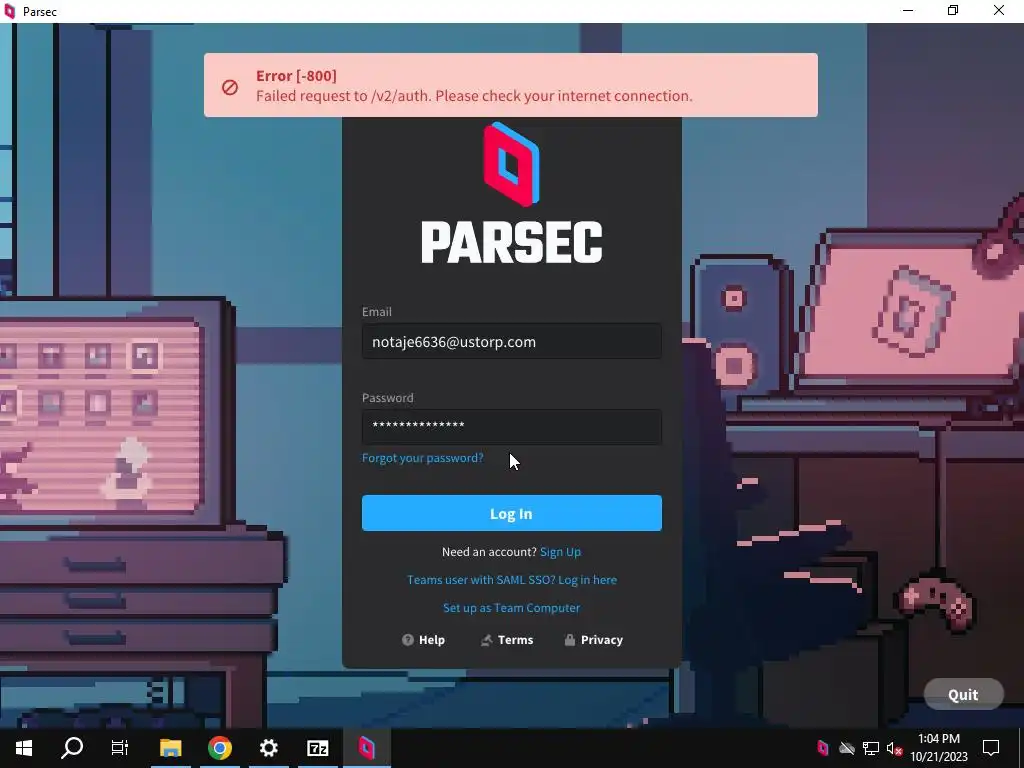Screen dimensions: 1024x768
Task: Click the error prohibited icon in banner
Action: coord(230,87)
